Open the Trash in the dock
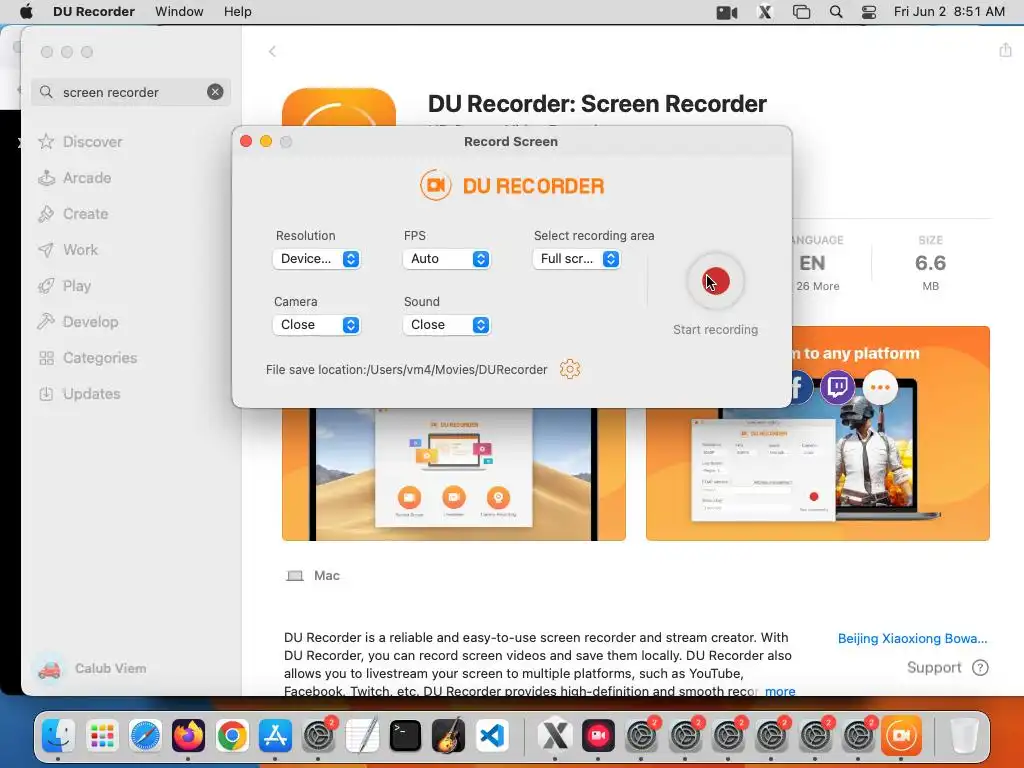Viewport: 1024px width, 768px height. 964,736
